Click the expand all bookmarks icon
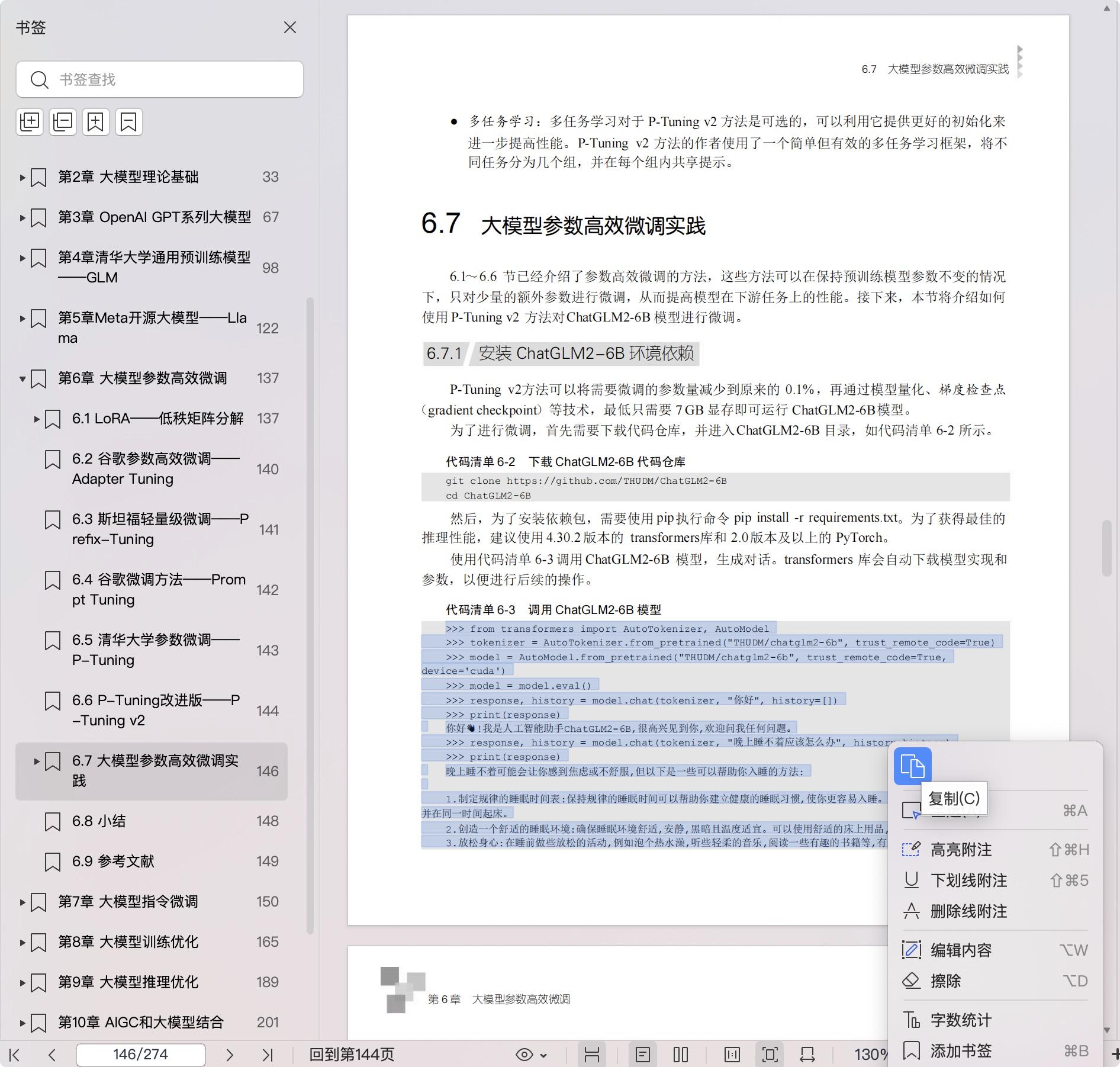Image resolution: width=1120 pixels, height=1067 pixels. tap(30, 122)
